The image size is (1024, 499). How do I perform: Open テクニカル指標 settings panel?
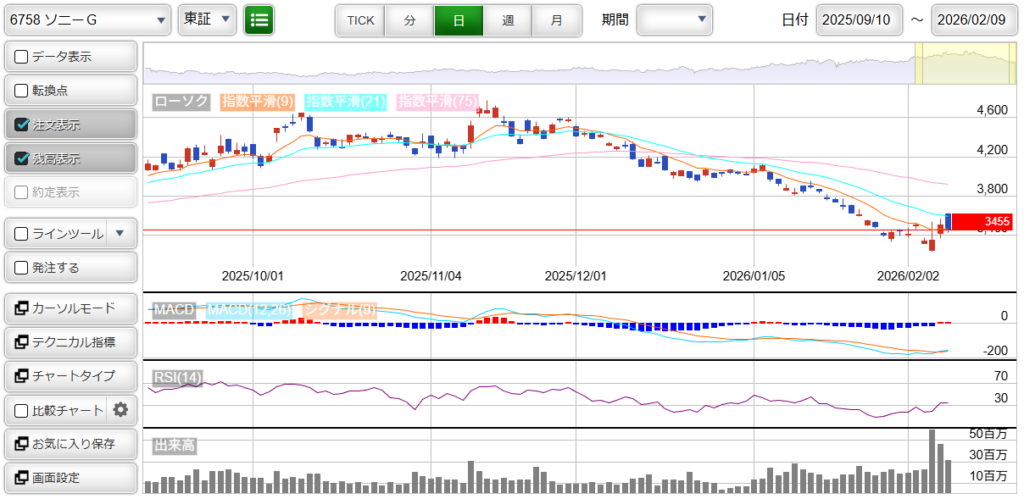[70, 342]
